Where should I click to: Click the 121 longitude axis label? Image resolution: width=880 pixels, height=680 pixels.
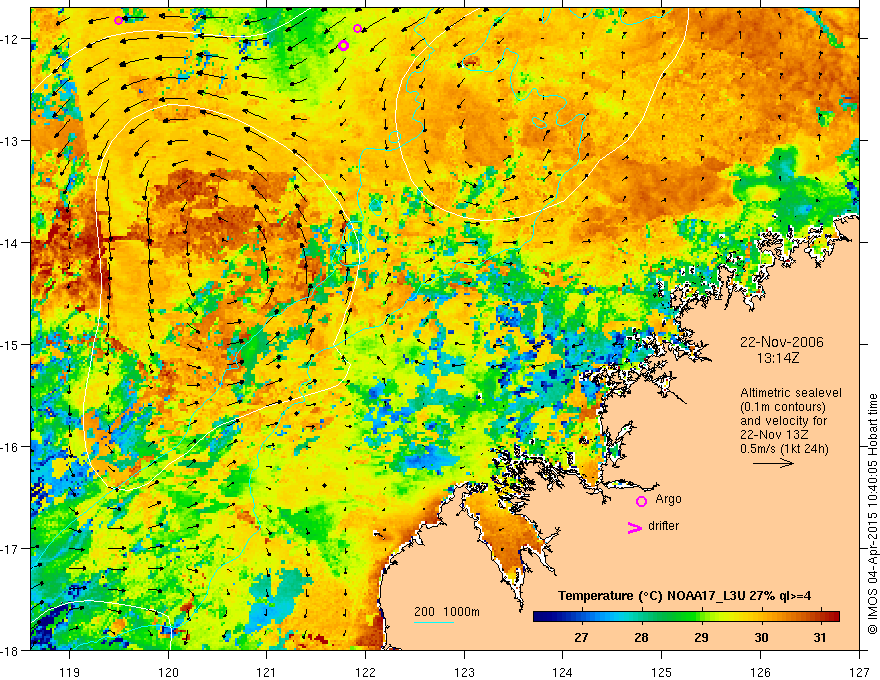[267, 672]
